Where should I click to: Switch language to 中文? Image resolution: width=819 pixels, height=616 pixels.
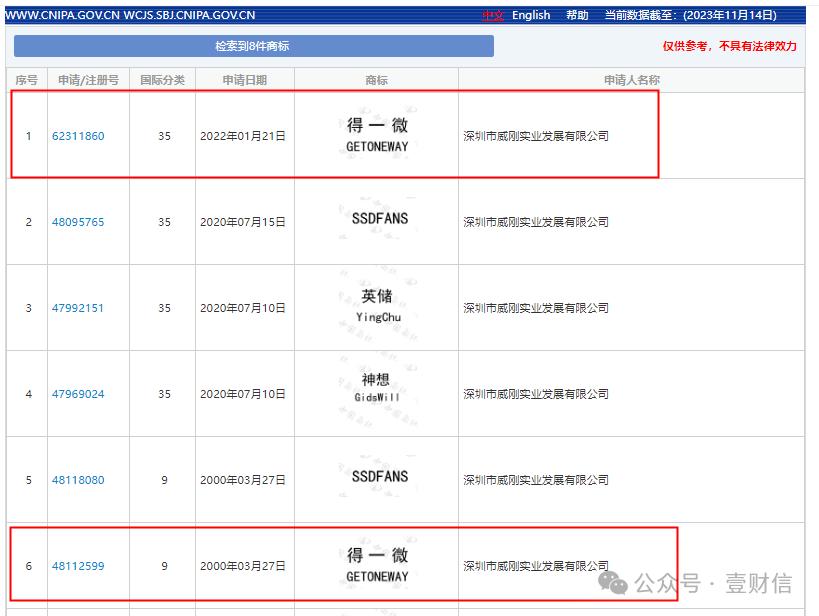tap(493, 15)
